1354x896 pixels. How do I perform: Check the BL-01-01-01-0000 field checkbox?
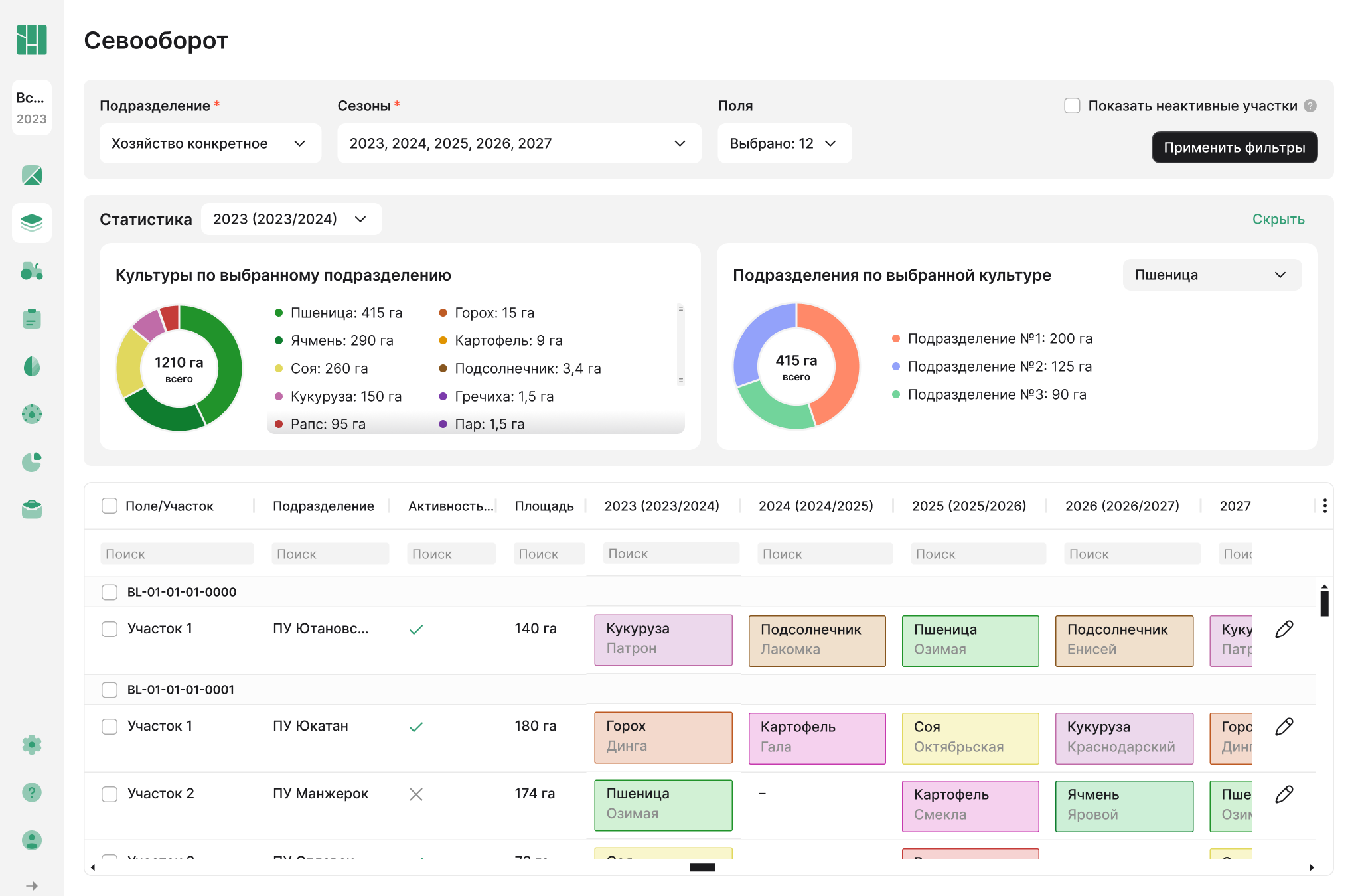(x=110, y=592)
